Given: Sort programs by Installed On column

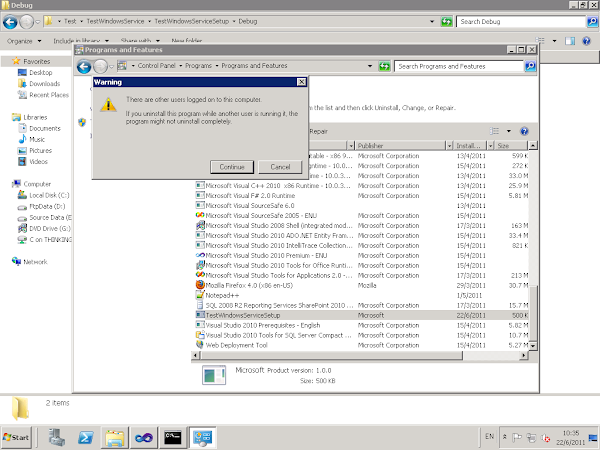Looking at the screenshot, I should [470, 145].
